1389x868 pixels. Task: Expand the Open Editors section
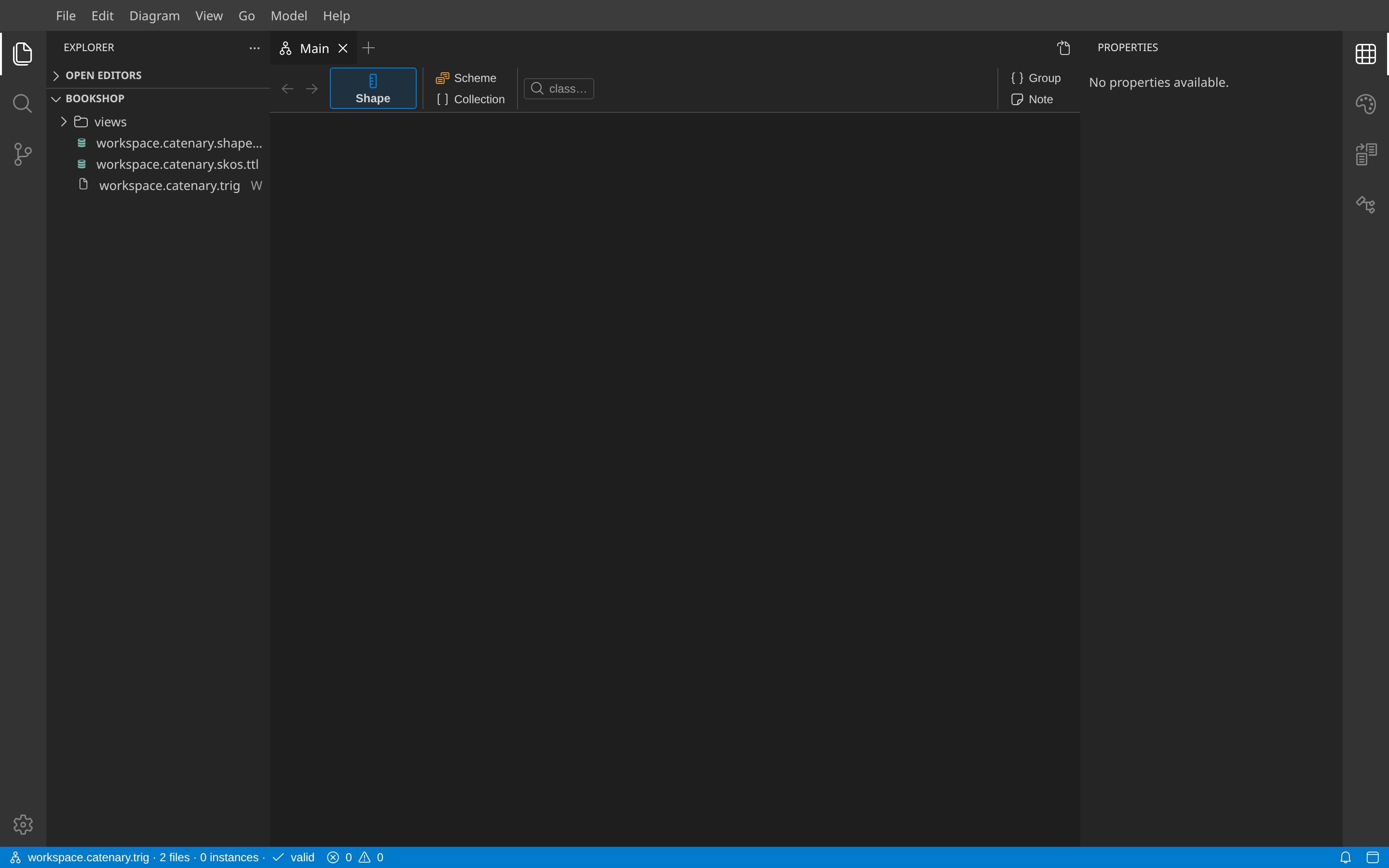pos(158,76)
